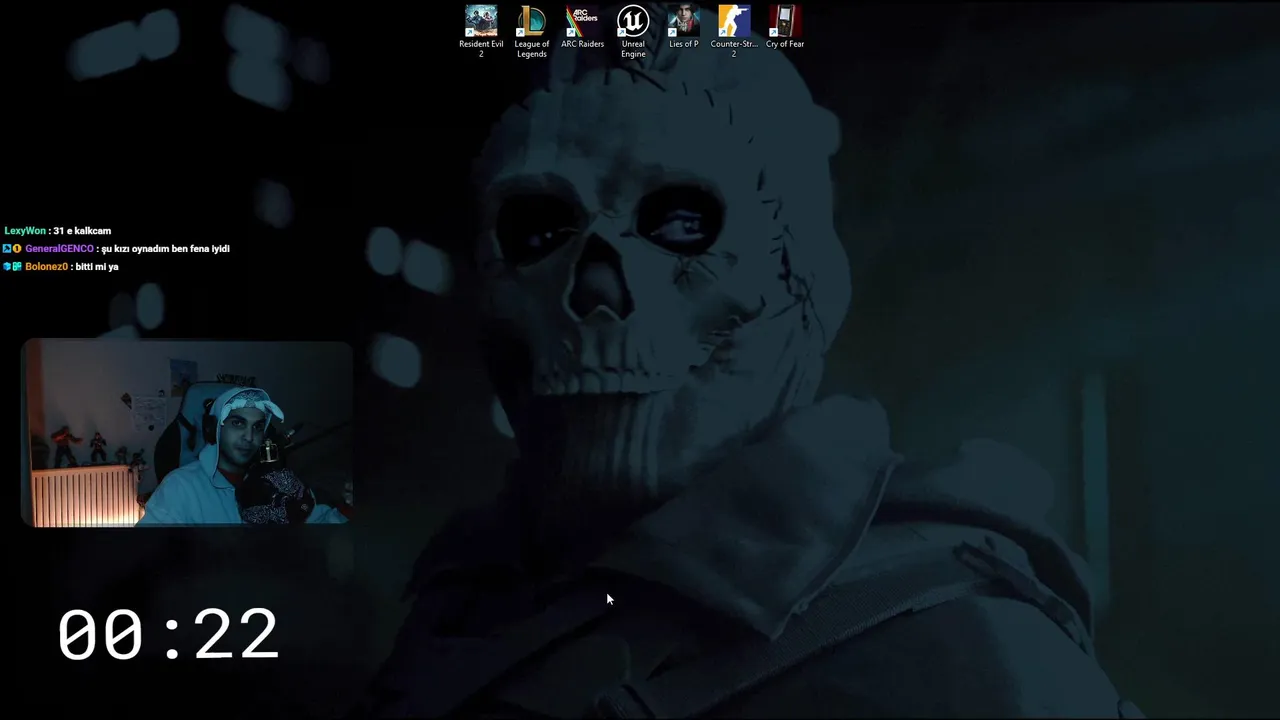Viewport: 1280px width, 720px height.
Task: Select the Unreal Engine desktop icon
Action: [633, 31]
